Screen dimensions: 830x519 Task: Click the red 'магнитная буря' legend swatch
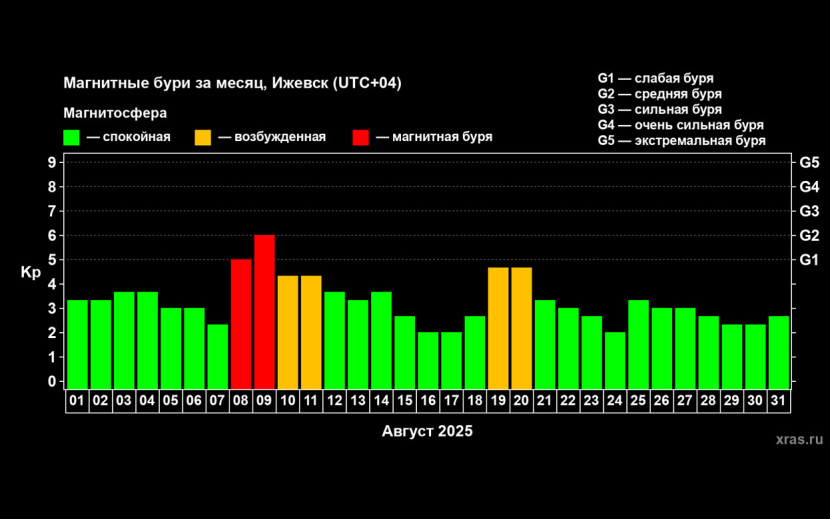pos(361,137)
